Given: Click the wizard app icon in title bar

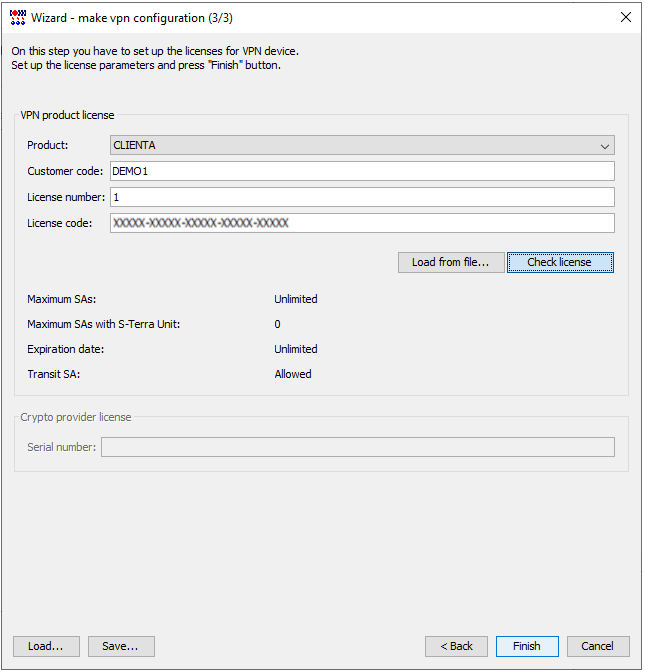Looking at the screenshot, I should 18,18.
